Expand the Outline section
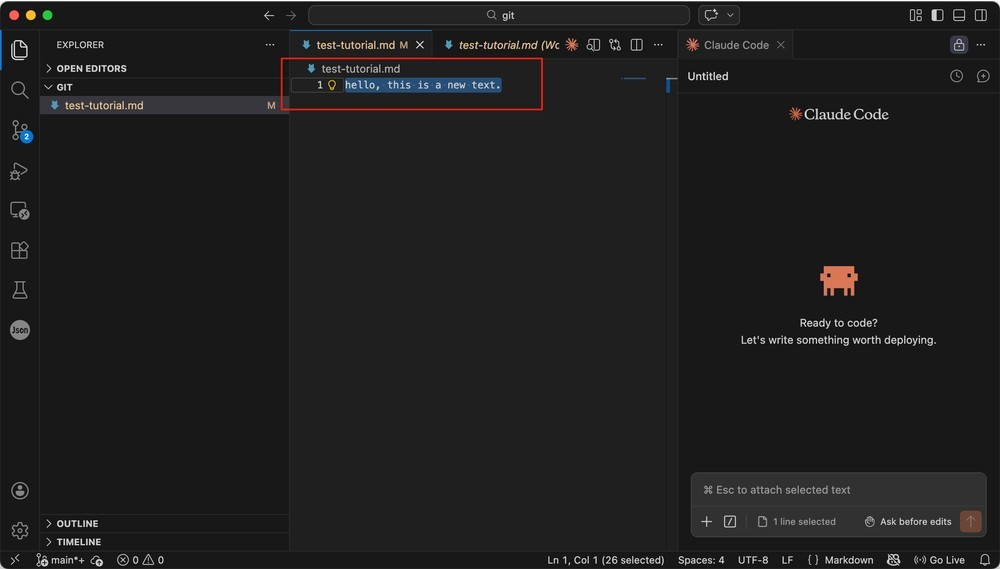 click(165, 524)
